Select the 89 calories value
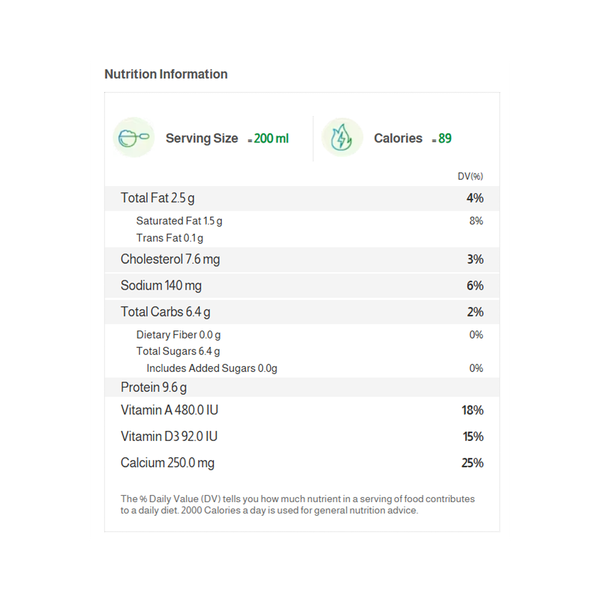This screenshot has width=600, height=600. click(x=445, y=138)
